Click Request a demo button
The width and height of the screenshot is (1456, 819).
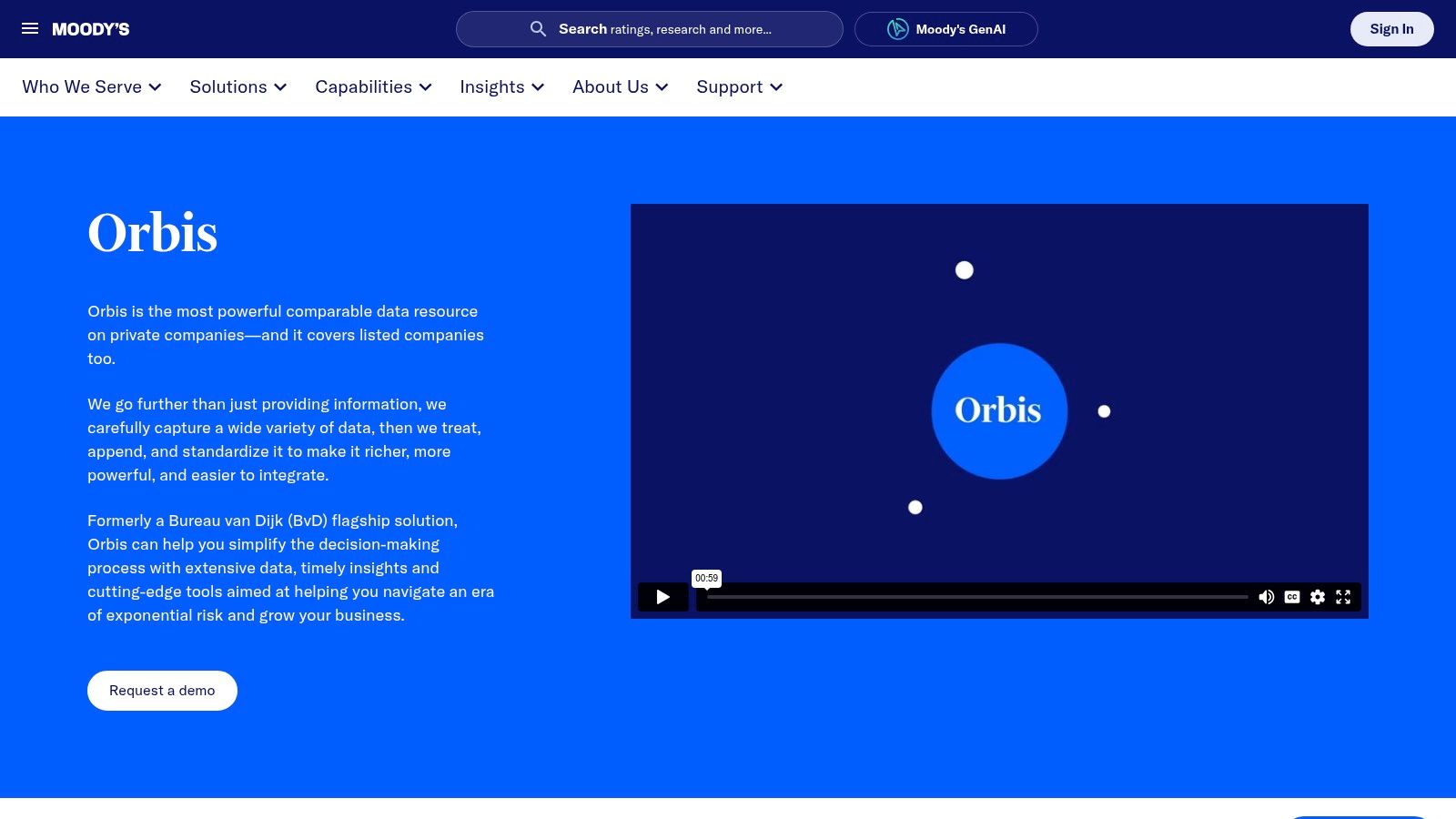(x=162, y=691)
